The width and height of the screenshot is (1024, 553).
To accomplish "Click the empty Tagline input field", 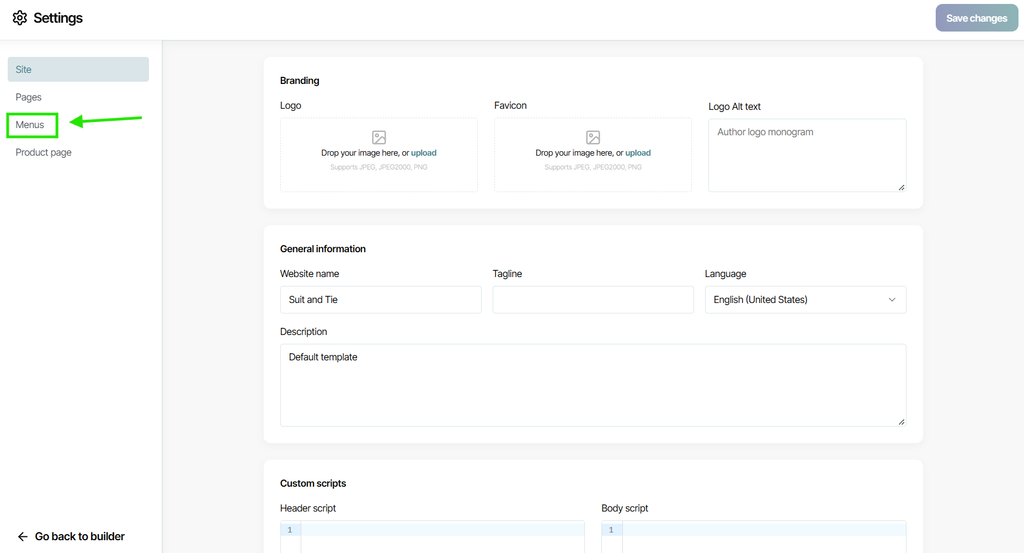I will [593, 300].
